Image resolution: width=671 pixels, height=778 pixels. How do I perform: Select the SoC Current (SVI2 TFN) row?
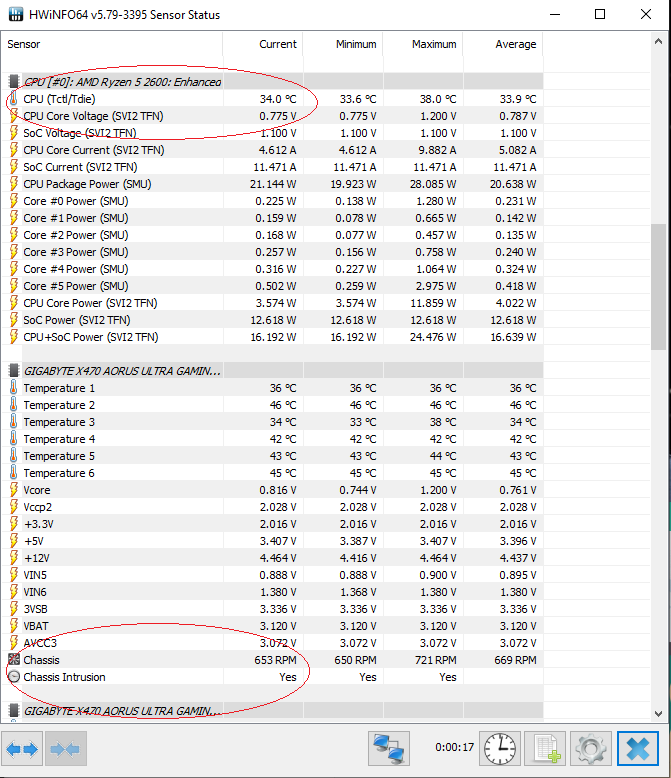[x=272, y=167]
